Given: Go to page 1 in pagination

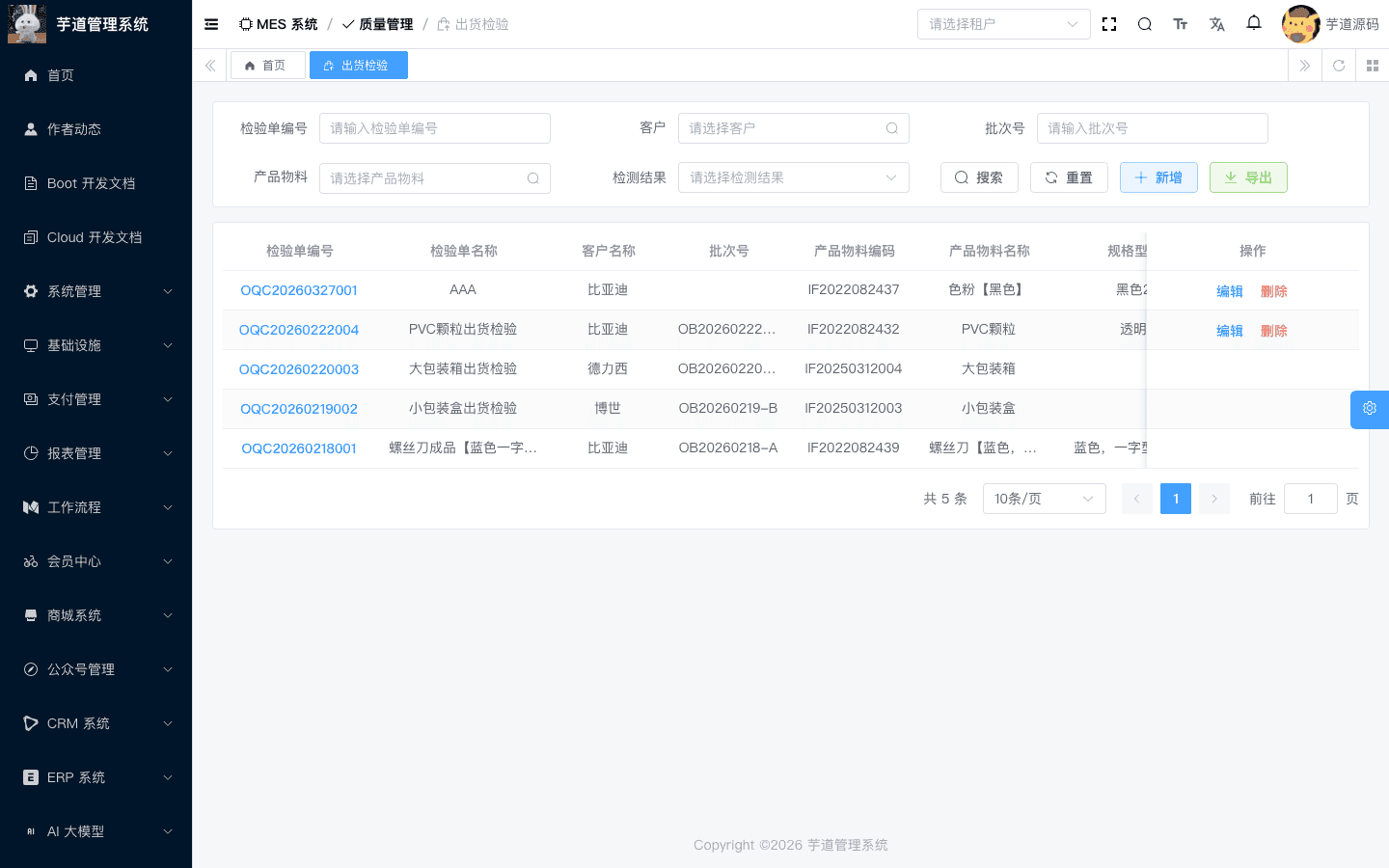Looking at the screenshot, I should tap(1176, 499).
